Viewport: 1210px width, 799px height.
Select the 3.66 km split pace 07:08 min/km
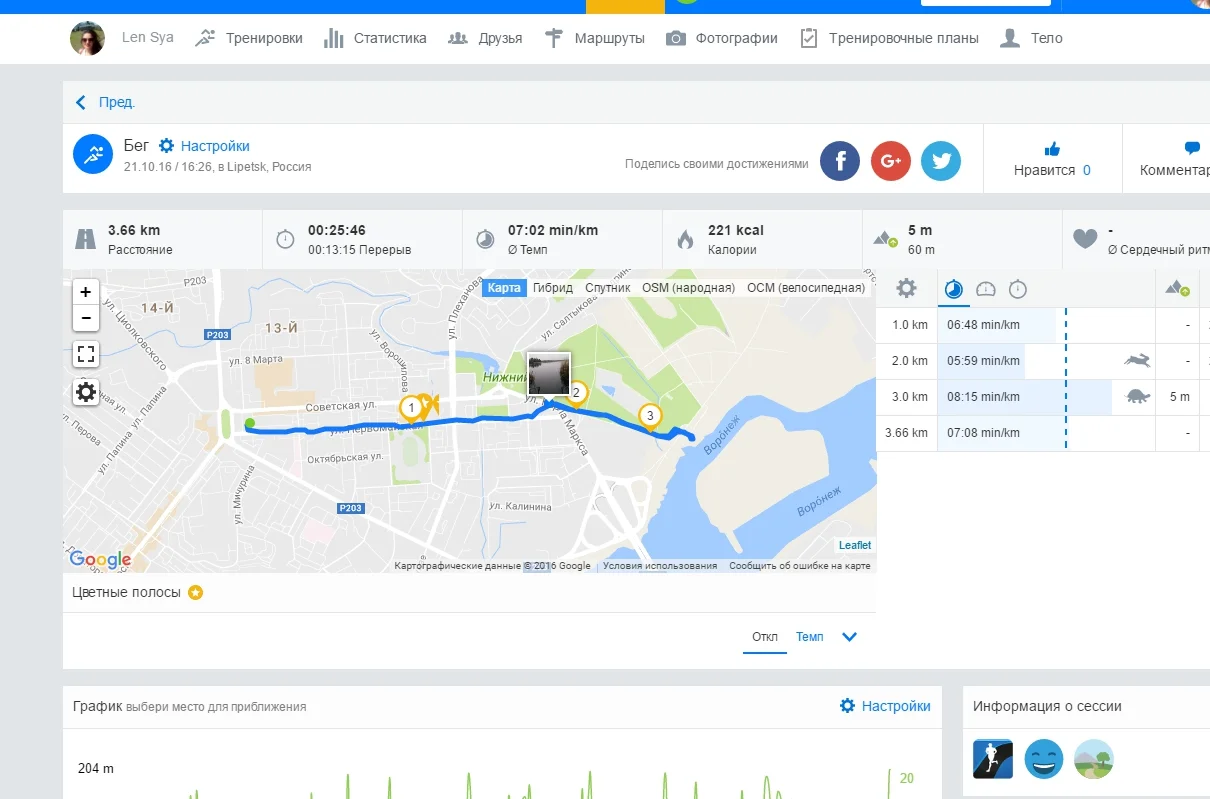coord(983,433)
